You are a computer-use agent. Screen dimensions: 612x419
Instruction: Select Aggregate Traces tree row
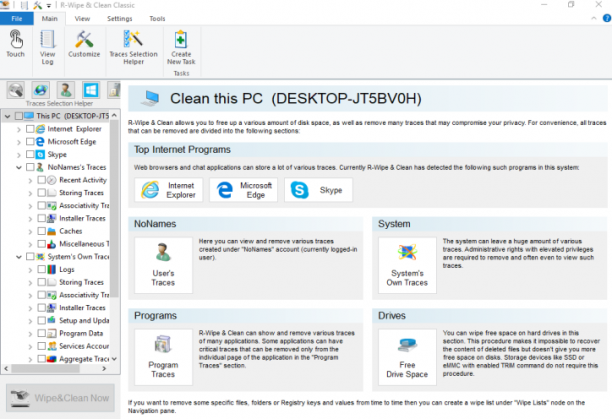pos(73,359)
